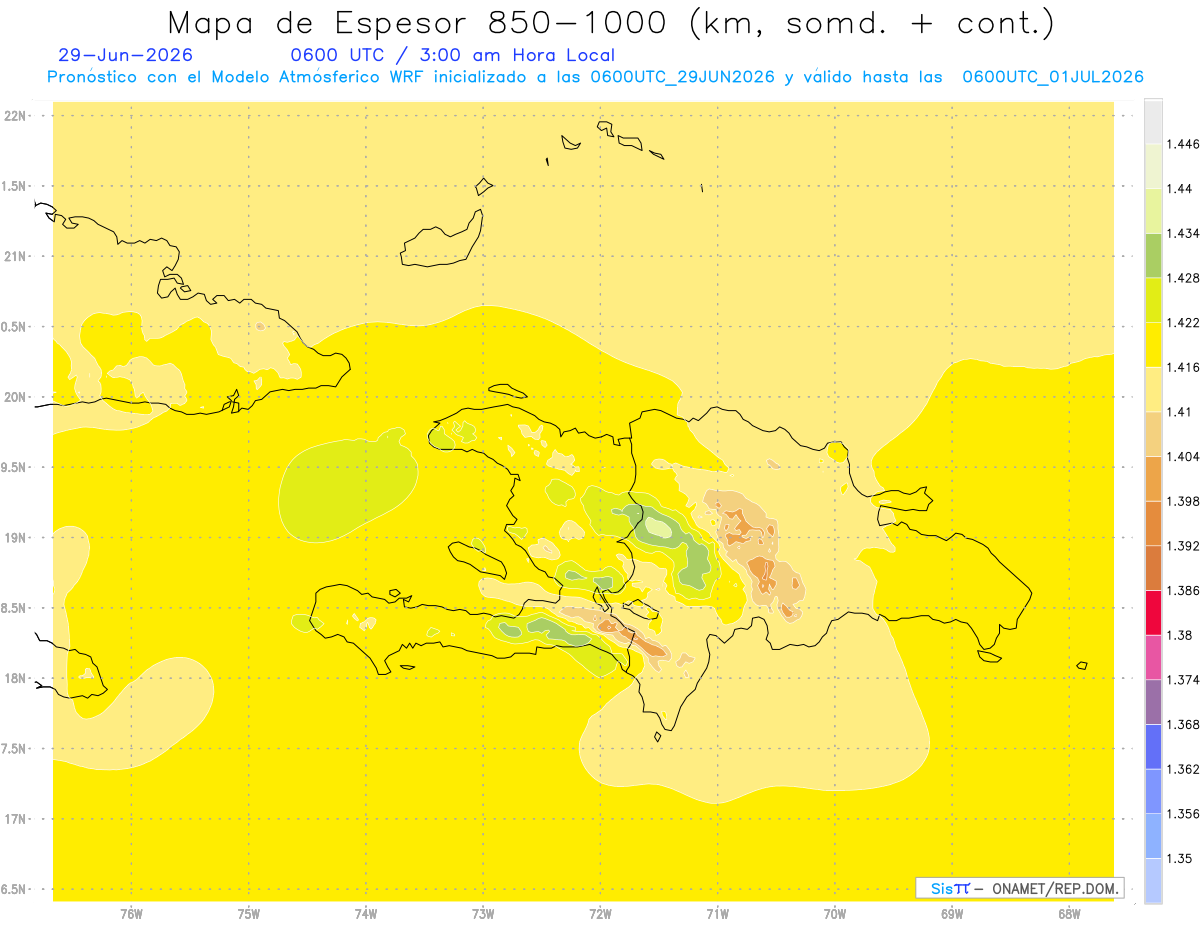Choose the blue swatch between 1.362 and 1.368
Screen dimensions: 1200x927
[1153, 746]
